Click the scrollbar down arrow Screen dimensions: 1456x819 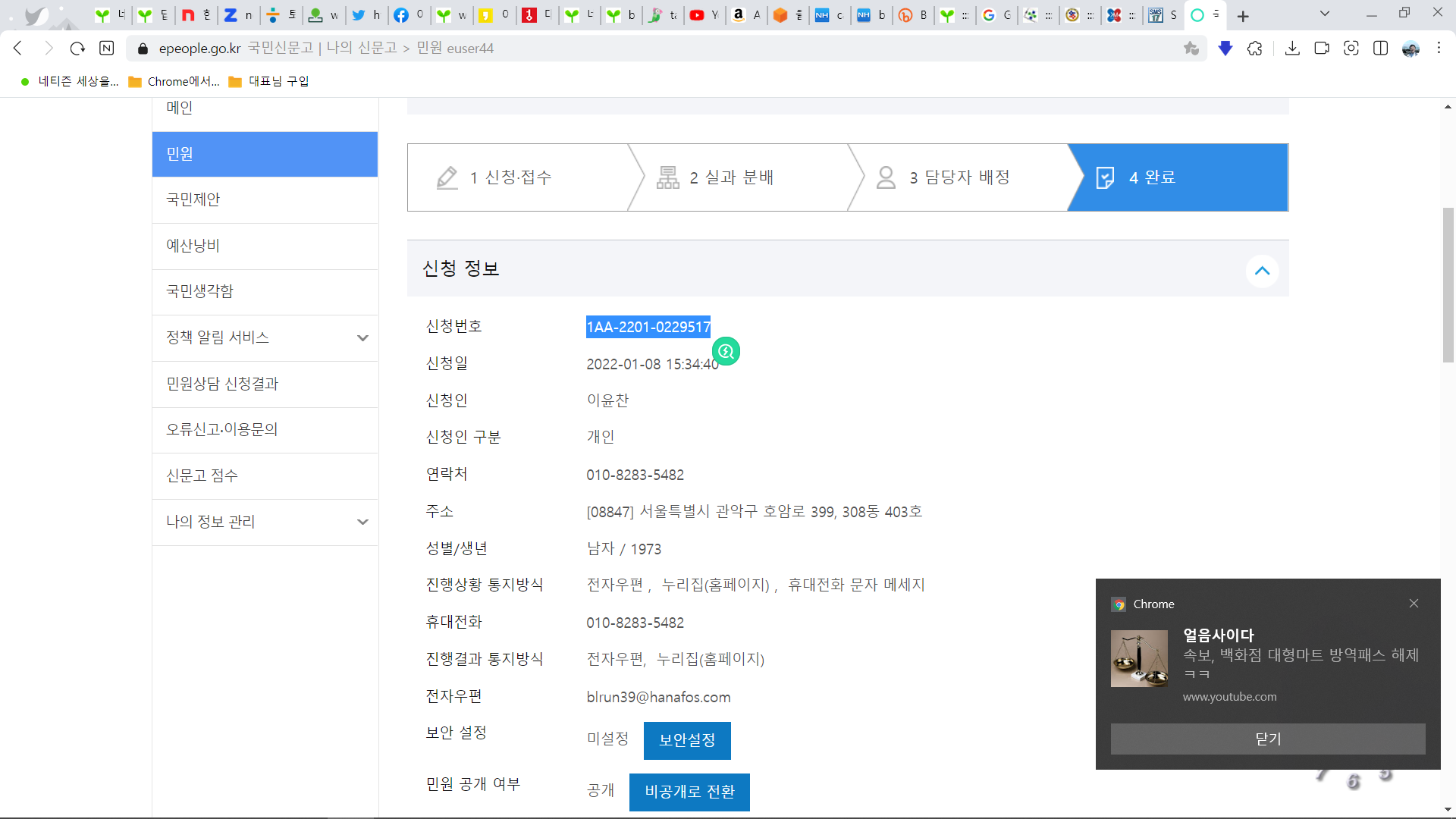[1448, 810]
